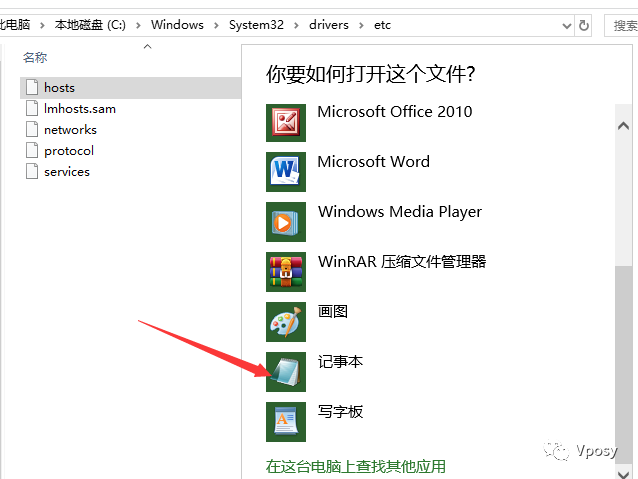The width and height of the screenshot is (638, 479).
Task: Pick the Microsoft Word icon
Action: coord(286,172)
